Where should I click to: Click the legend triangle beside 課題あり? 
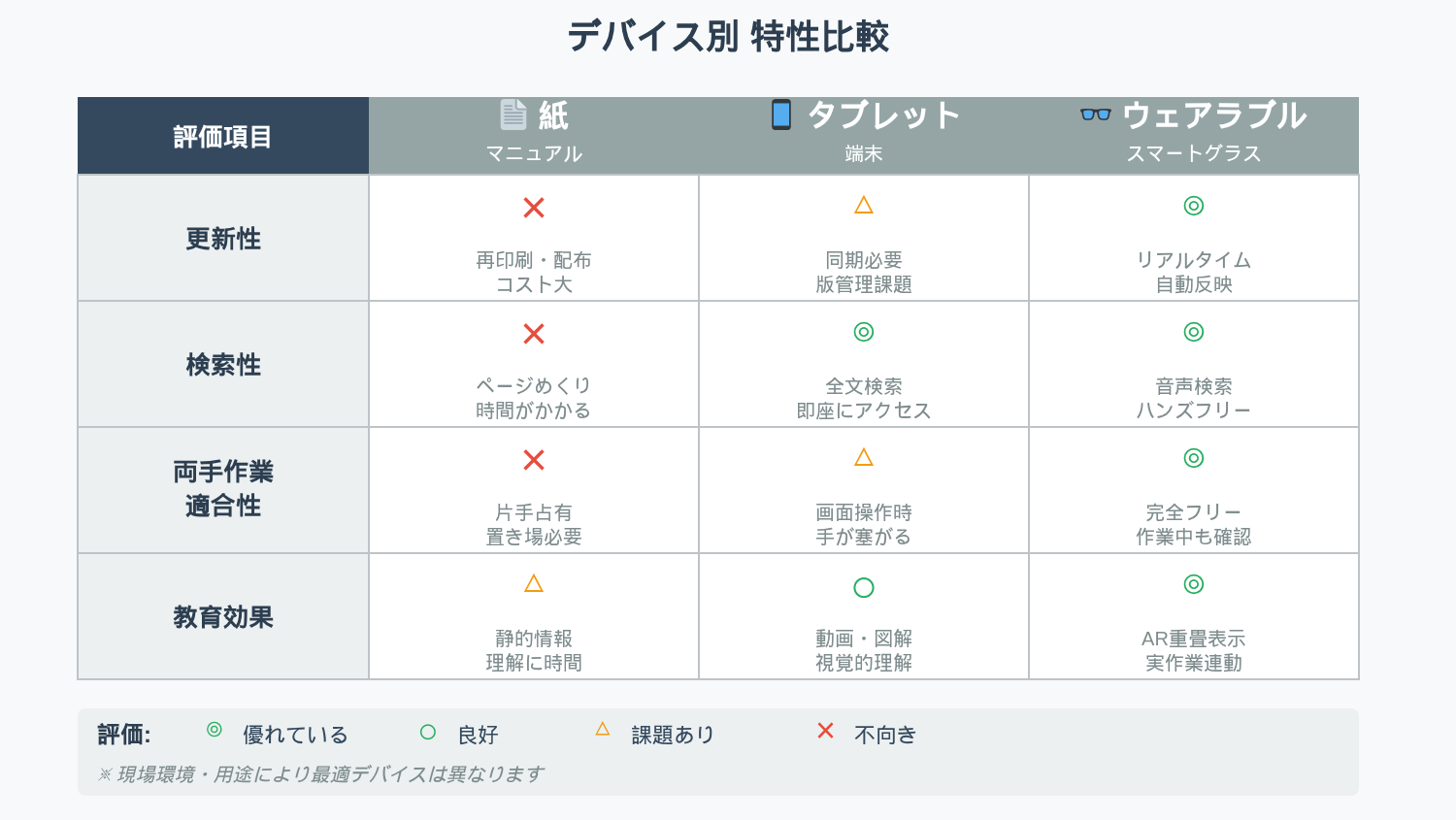coord(603,729)
